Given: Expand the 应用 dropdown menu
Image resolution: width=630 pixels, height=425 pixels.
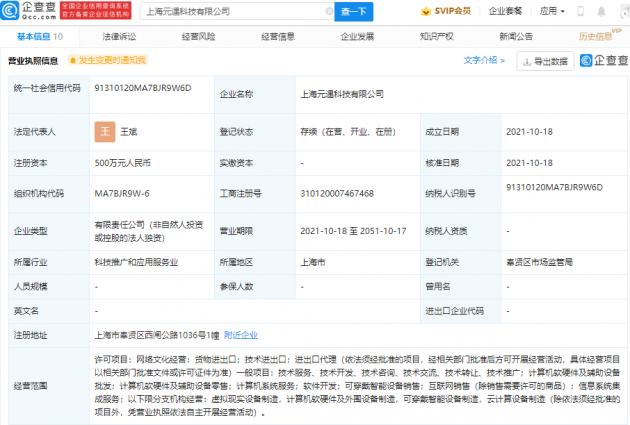Looking at the screenshot, I should pos(552,11).
